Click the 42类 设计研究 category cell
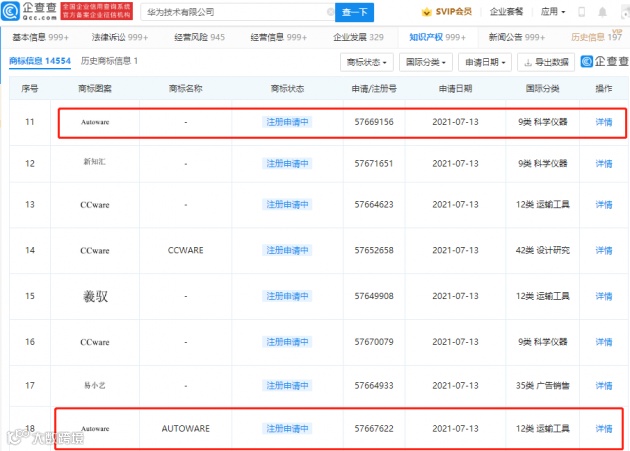630x451 pixels. click(543, 250)
